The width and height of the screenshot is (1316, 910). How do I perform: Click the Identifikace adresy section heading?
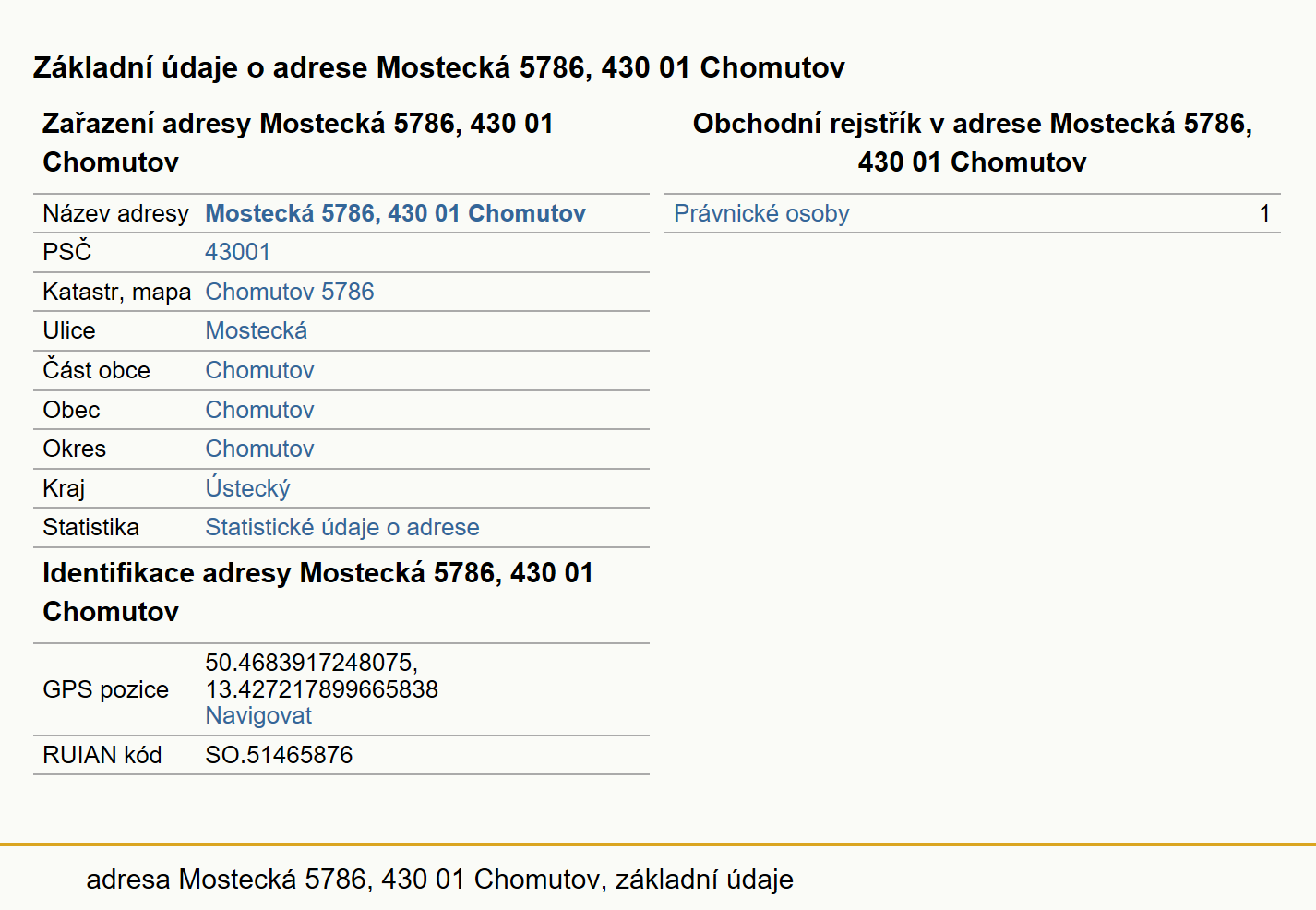pos(317,592)
